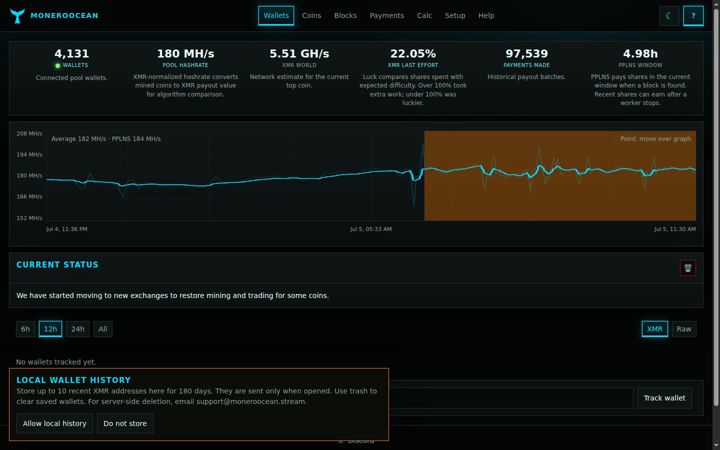The height and width of the screenshot is (450, 720).
Task: Select the 12h time range
Action: [x=51, y=329]
